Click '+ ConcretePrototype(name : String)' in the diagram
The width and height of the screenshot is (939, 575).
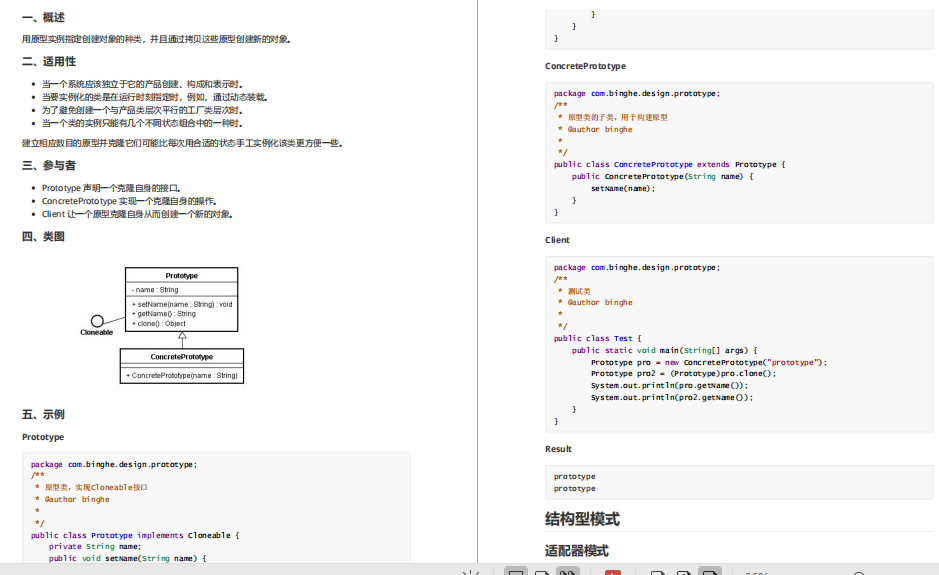click(181, 376)
